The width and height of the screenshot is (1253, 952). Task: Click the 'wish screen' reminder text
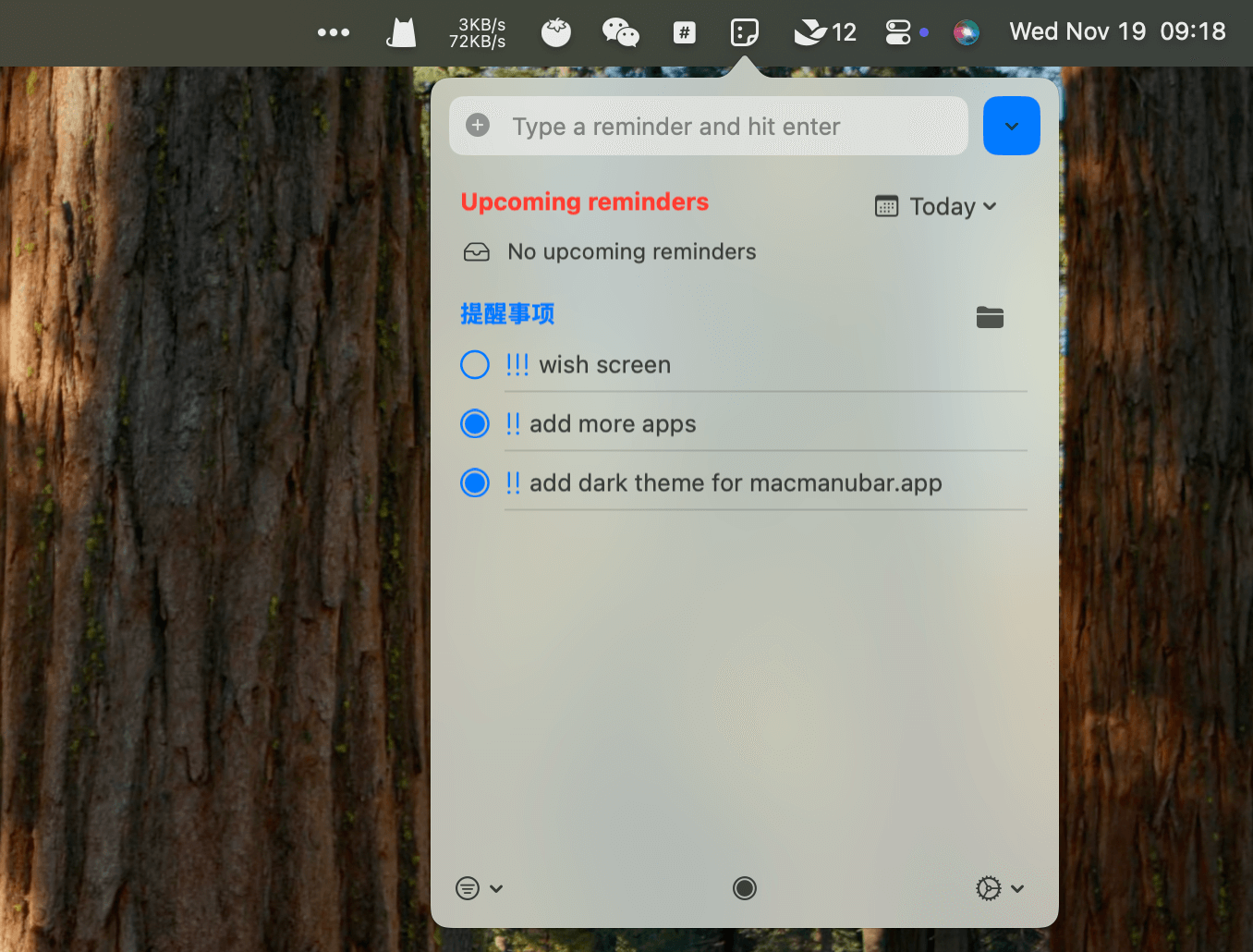pyautogui.click(x=604, y=365)
